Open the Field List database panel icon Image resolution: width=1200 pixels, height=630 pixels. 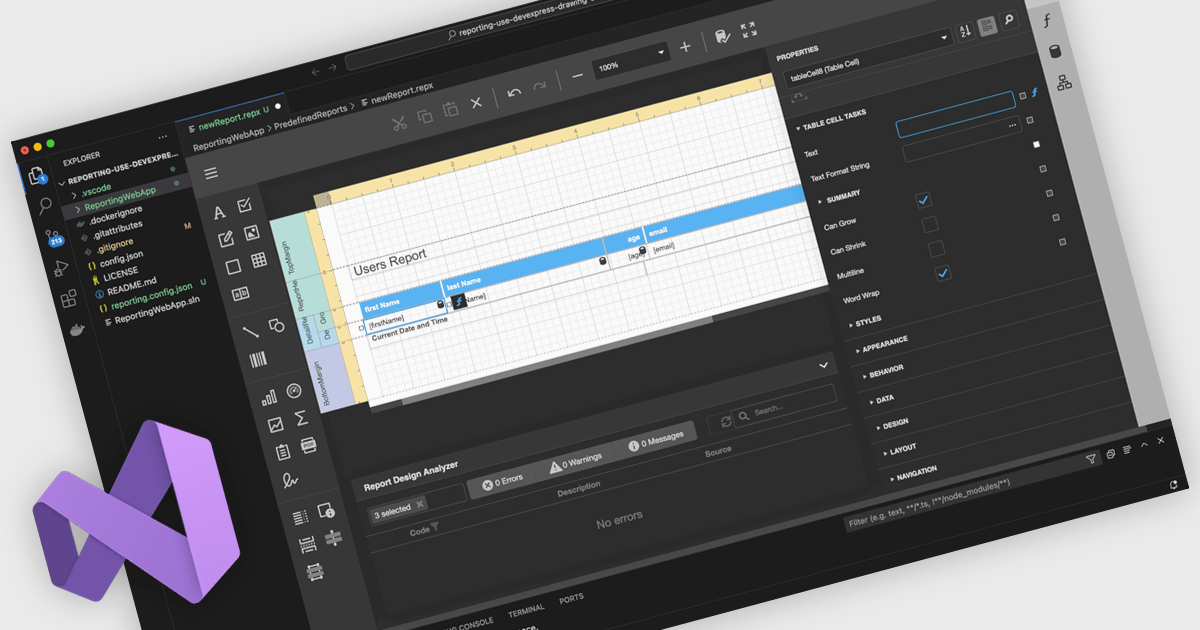1055,52
